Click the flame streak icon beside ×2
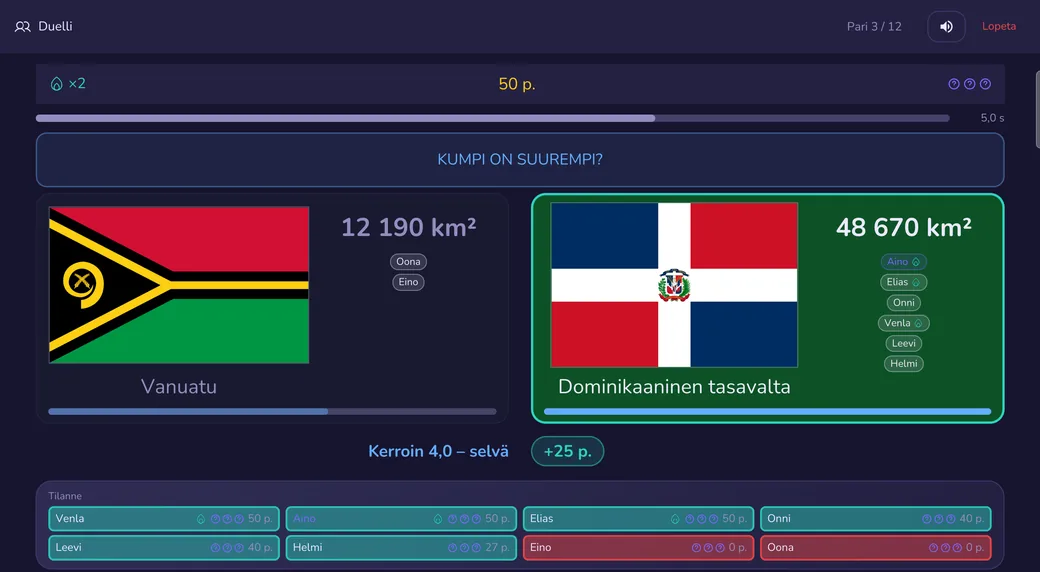This screenshot has width=1040, height=572. 56,84
